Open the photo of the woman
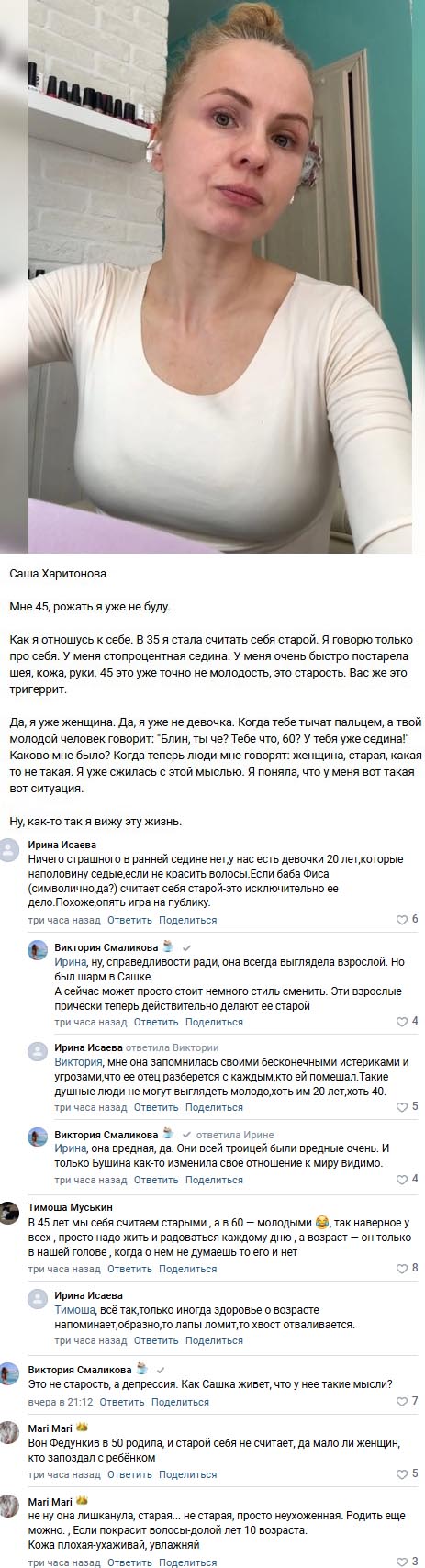The height and width of the screenshot is (1568, 425). pos(212,276)
